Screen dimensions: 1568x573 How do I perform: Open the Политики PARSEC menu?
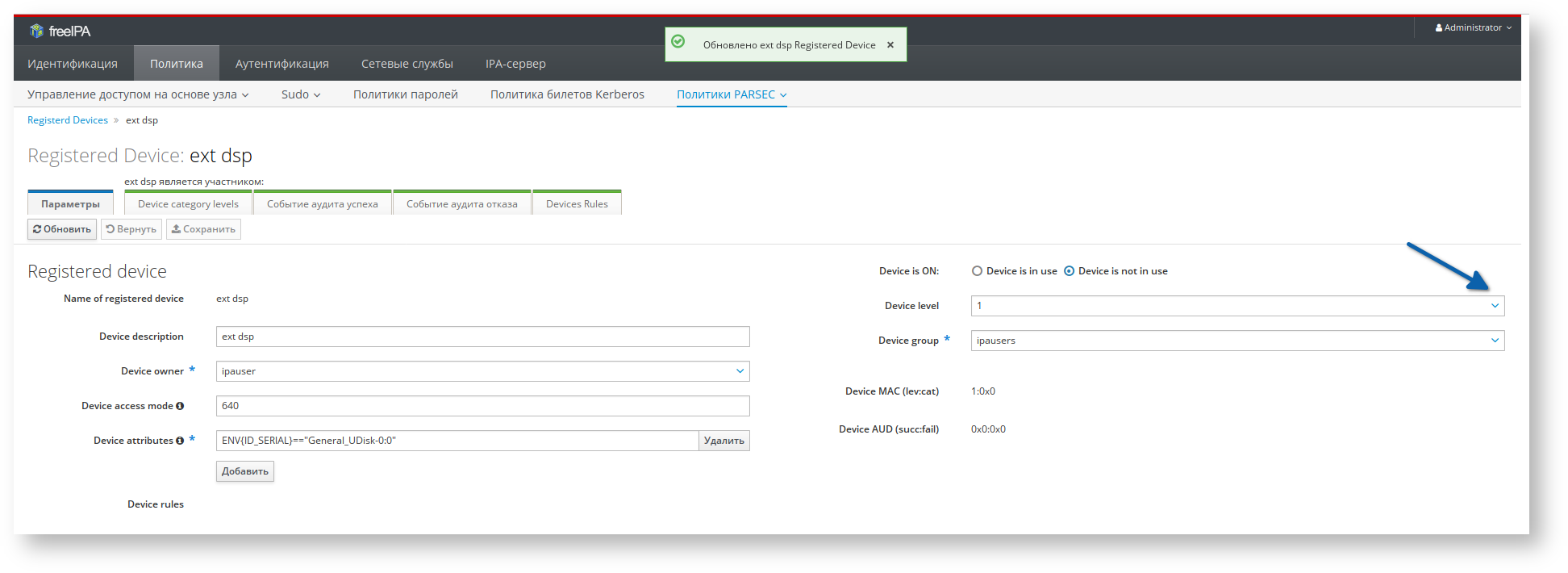(731, 94)
